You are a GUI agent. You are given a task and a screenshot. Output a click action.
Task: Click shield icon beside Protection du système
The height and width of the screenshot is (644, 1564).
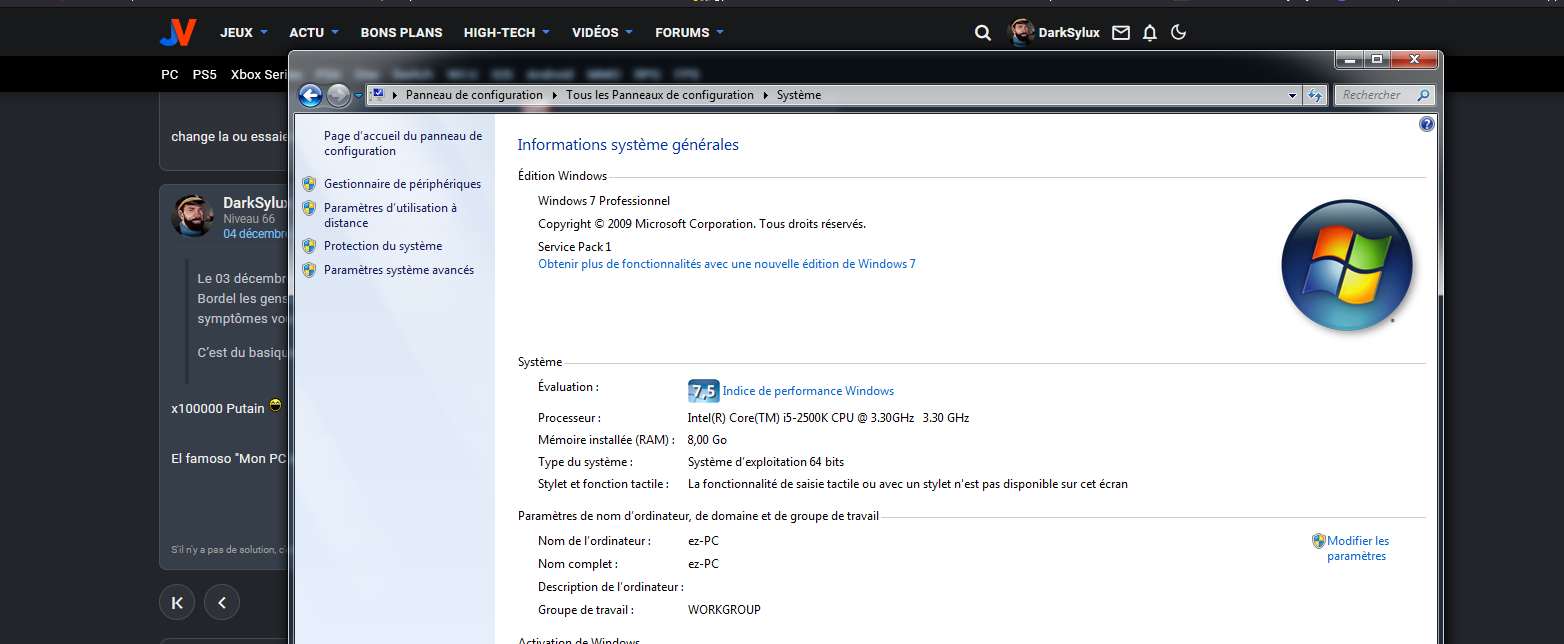(309, 246)
